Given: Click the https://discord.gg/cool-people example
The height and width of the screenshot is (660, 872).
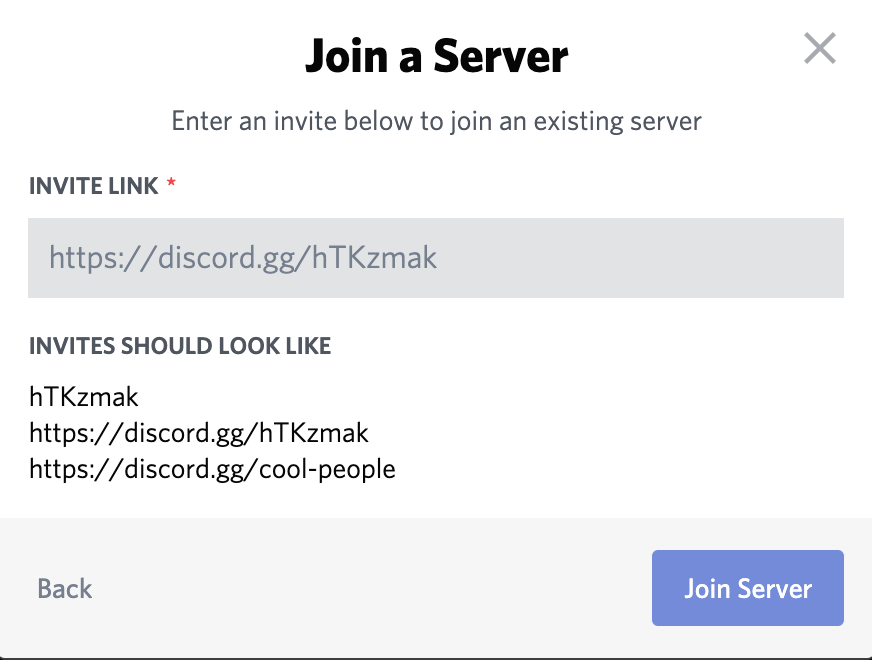Looking at the screenshot, I should coord(212,468).
